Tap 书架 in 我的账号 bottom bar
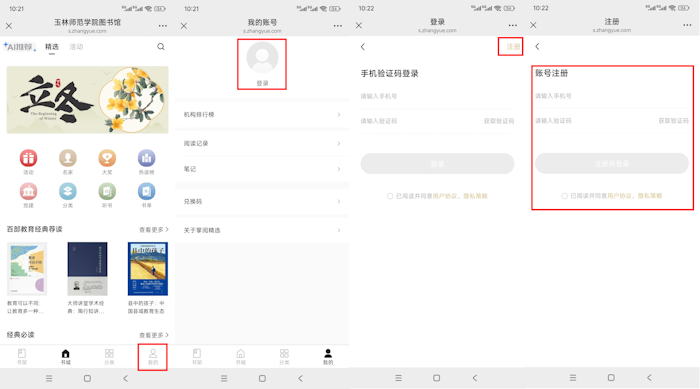The height and width of the screenshot is (389, 700). tap(197, 356)
